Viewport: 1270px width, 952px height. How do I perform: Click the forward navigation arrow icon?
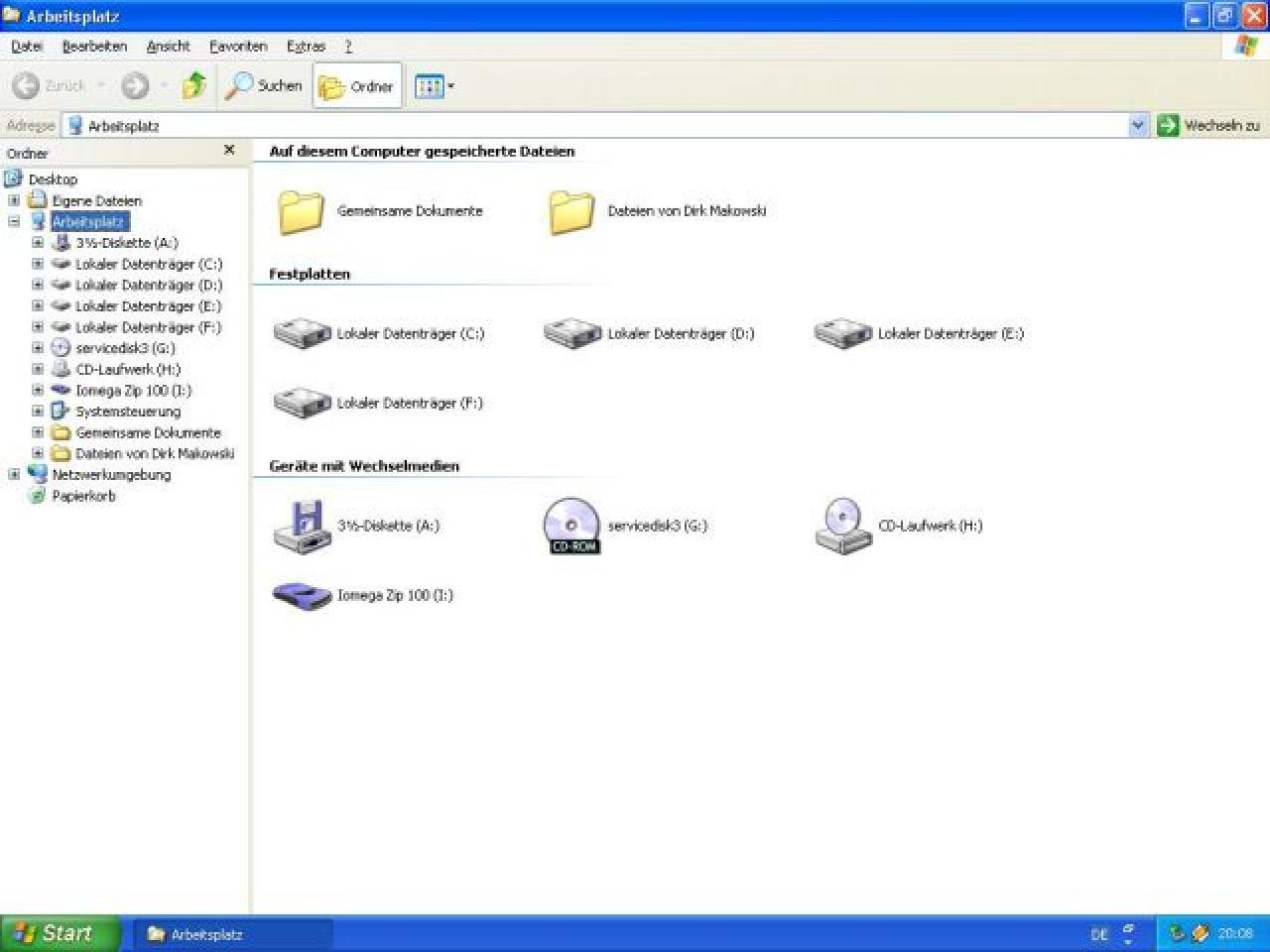point(135,86)
